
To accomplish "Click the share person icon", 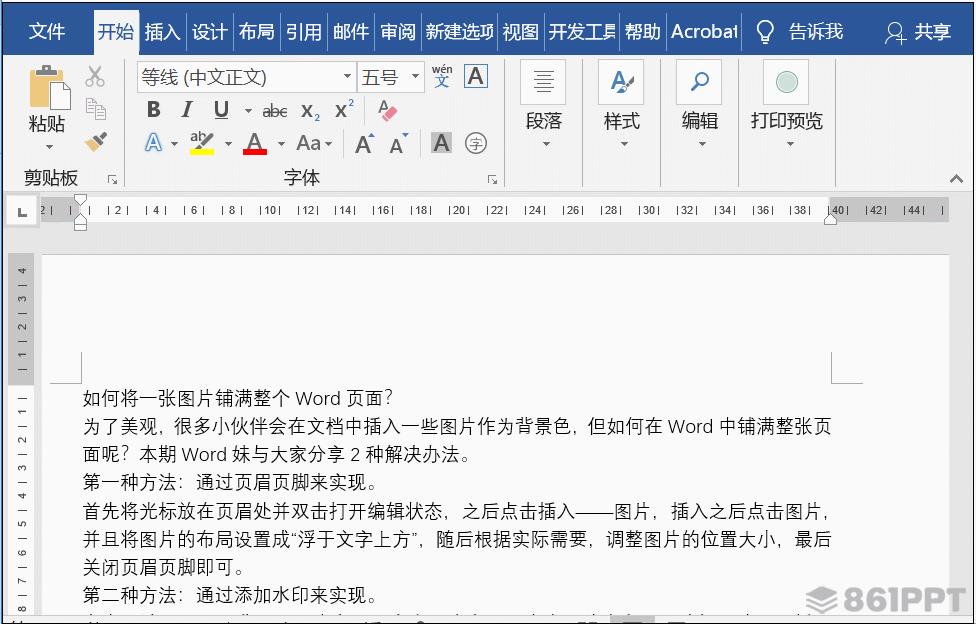I will [895, 32].
